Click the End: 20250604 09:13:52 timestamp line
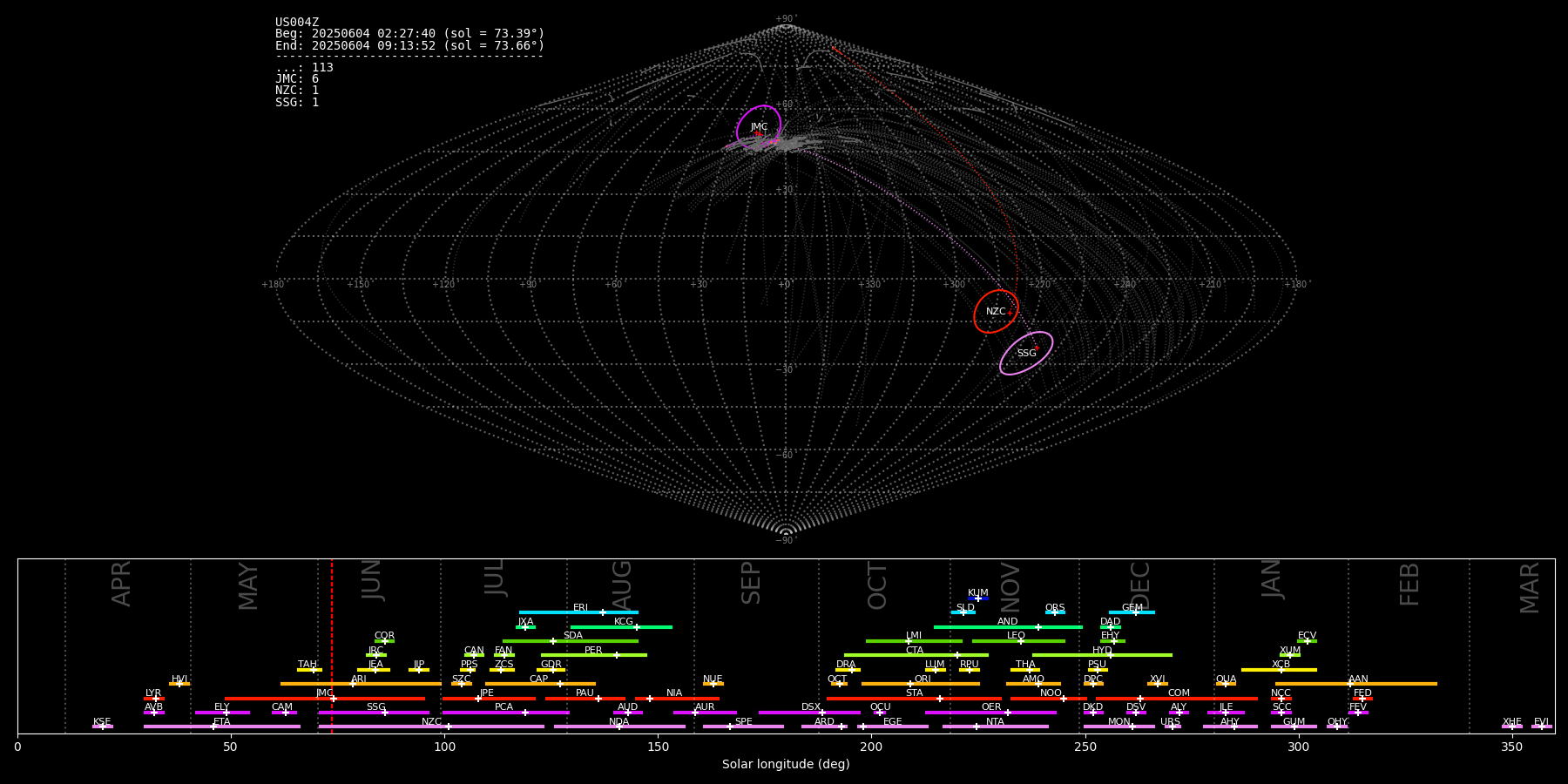The height and width of the screenshot is (784, 1568). [x=409, y=45]
